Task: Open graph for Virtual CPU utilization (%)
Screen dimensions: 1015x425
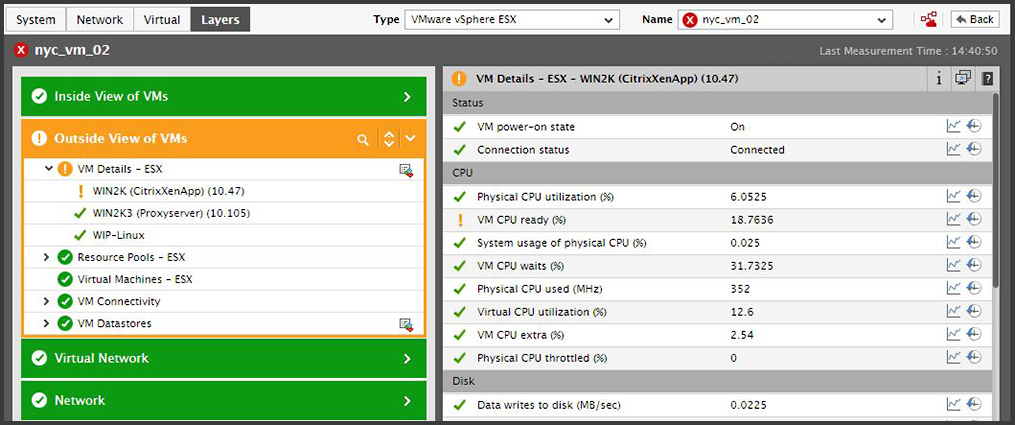Action: (x=954, y=311)
